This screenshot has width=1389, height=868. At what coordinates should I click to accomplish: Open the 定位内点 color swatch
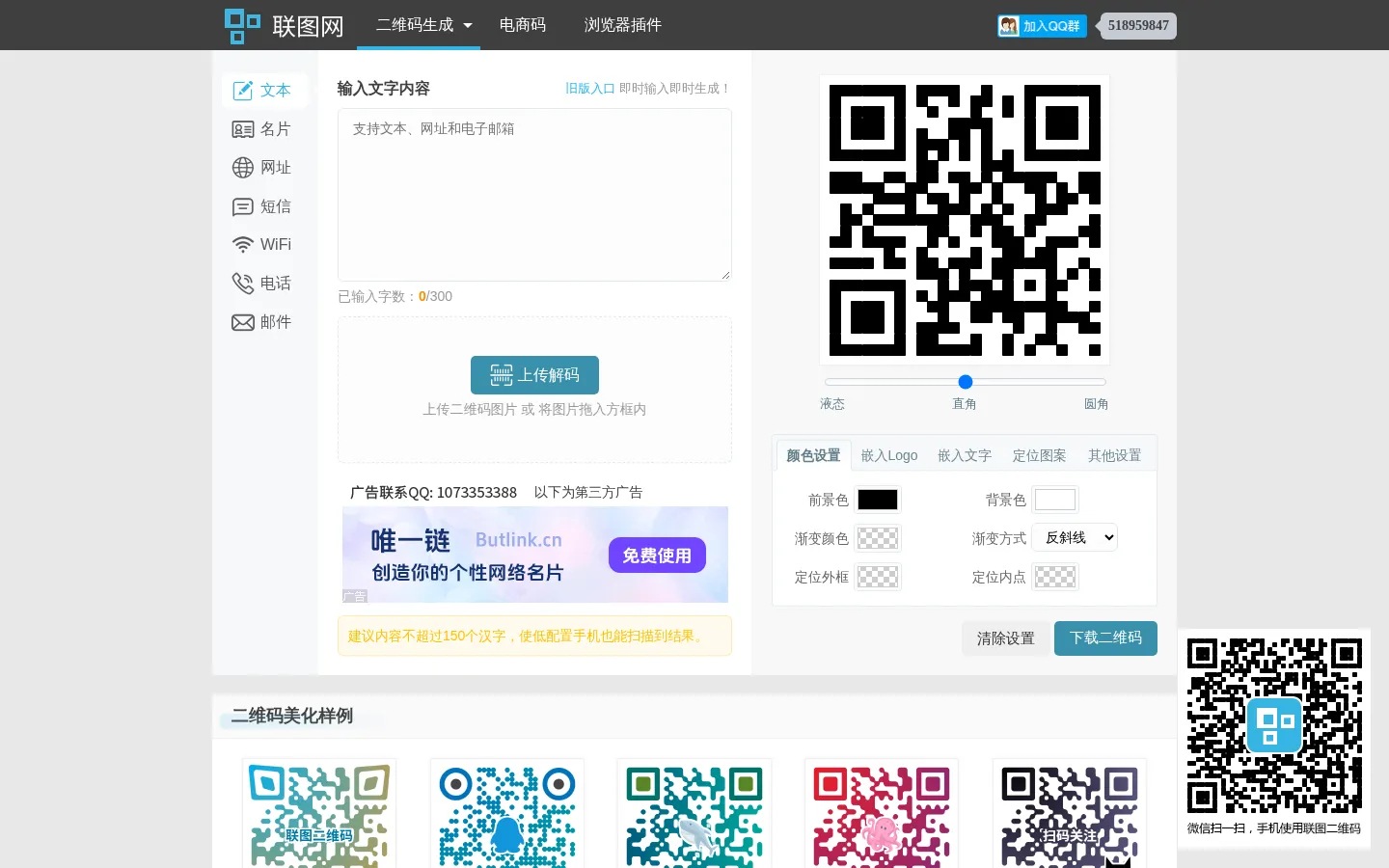click(x=1055, y=577)
